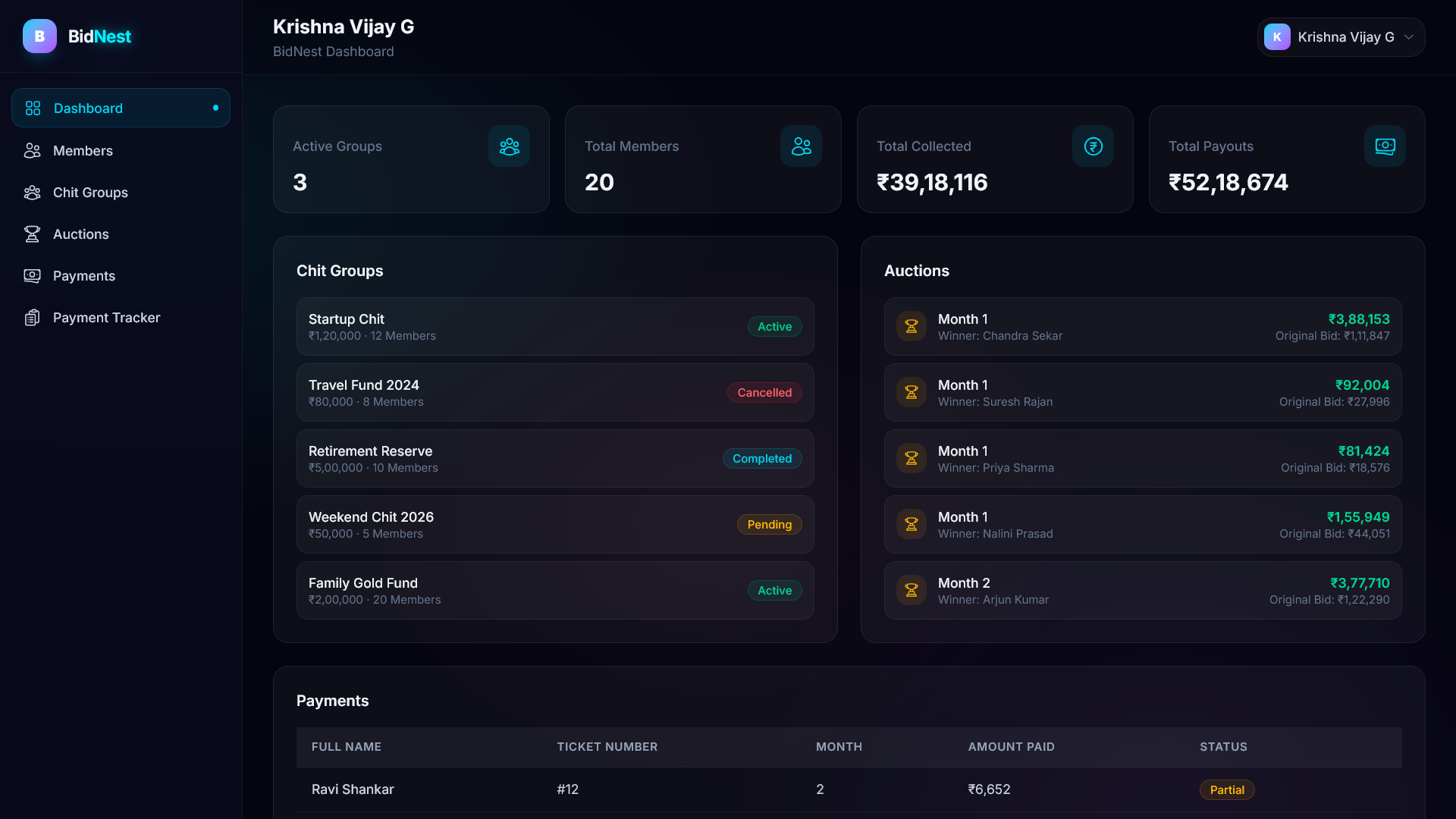
Task: Click the Completed badge on Retirement Reserve
Action: (x=762, y=459)
